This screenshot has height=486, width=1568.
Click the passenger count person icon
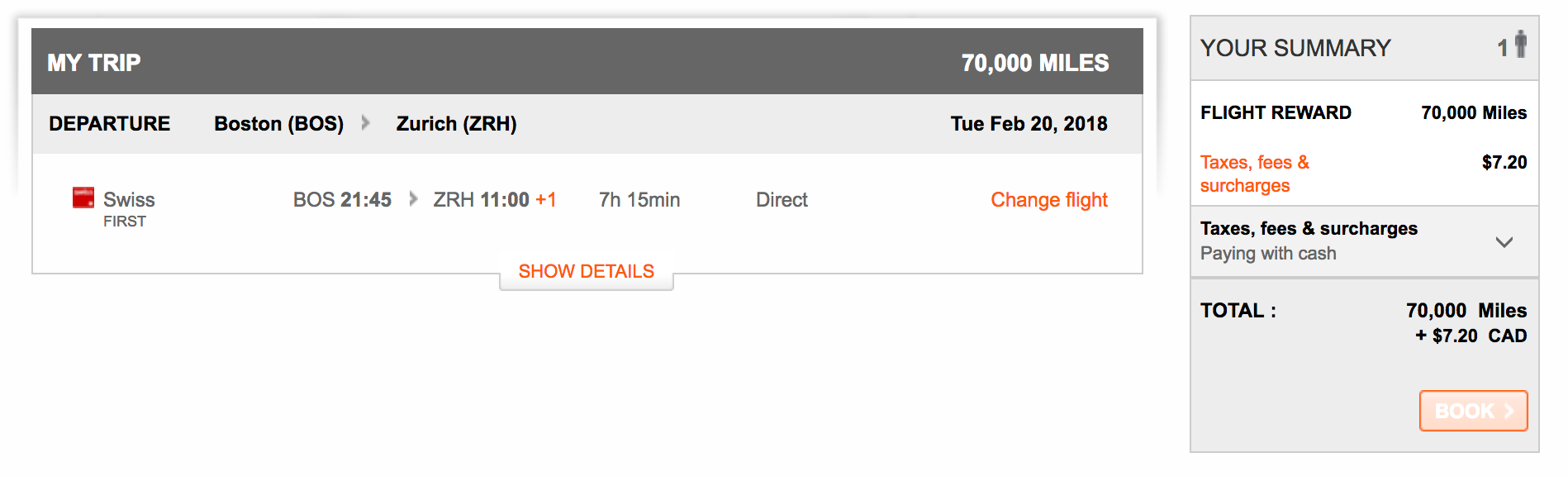pos(1520,45)
